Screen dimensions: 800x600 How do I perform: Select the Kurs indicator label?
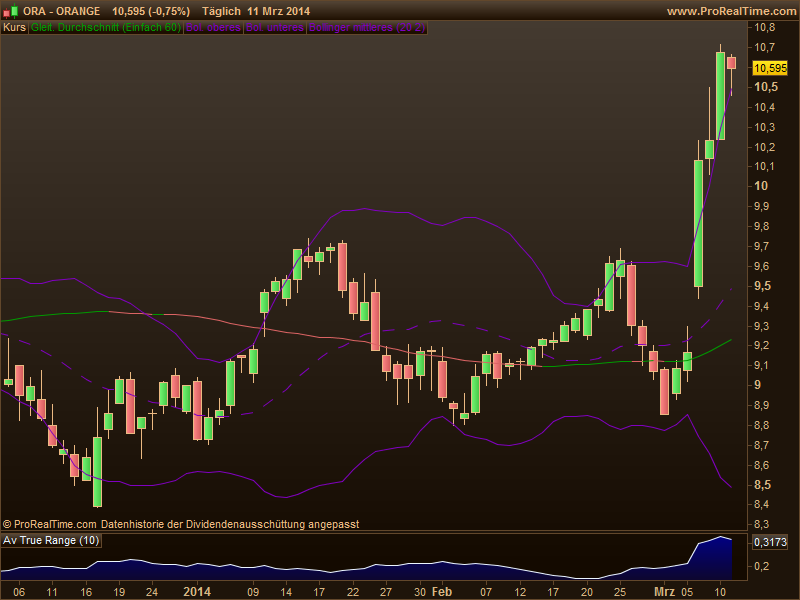(14, 28)
